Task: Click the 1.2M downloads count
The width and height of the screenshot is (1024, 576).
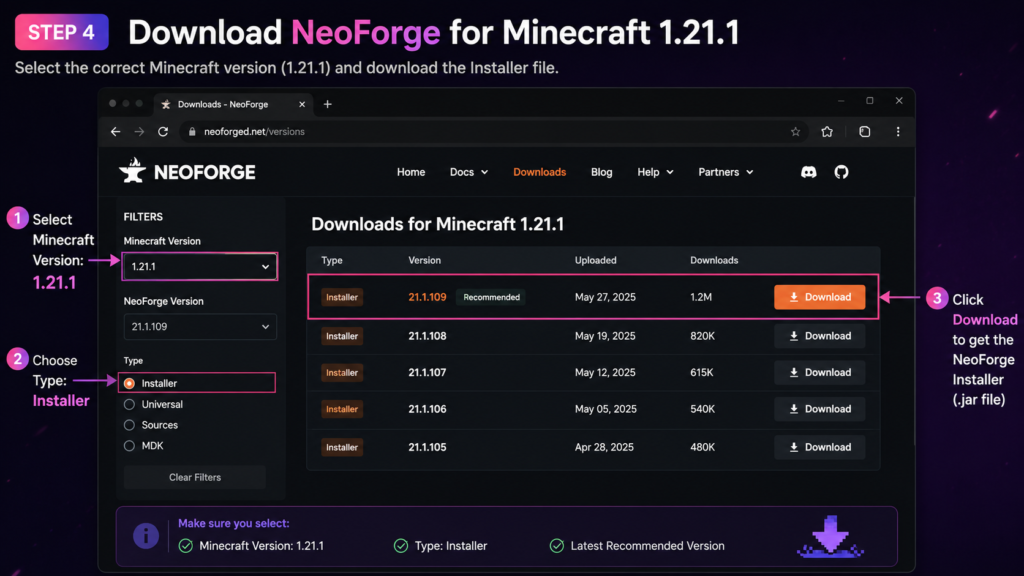Action: click(701, 297)
